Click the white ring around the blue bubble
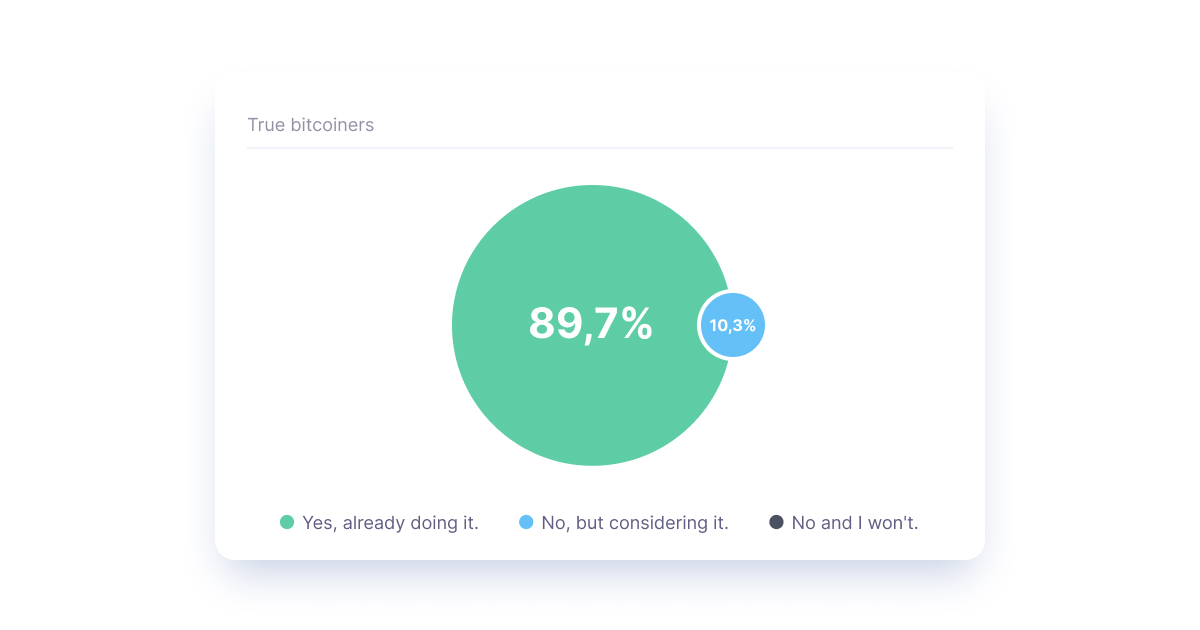 (x=700, y=325)
